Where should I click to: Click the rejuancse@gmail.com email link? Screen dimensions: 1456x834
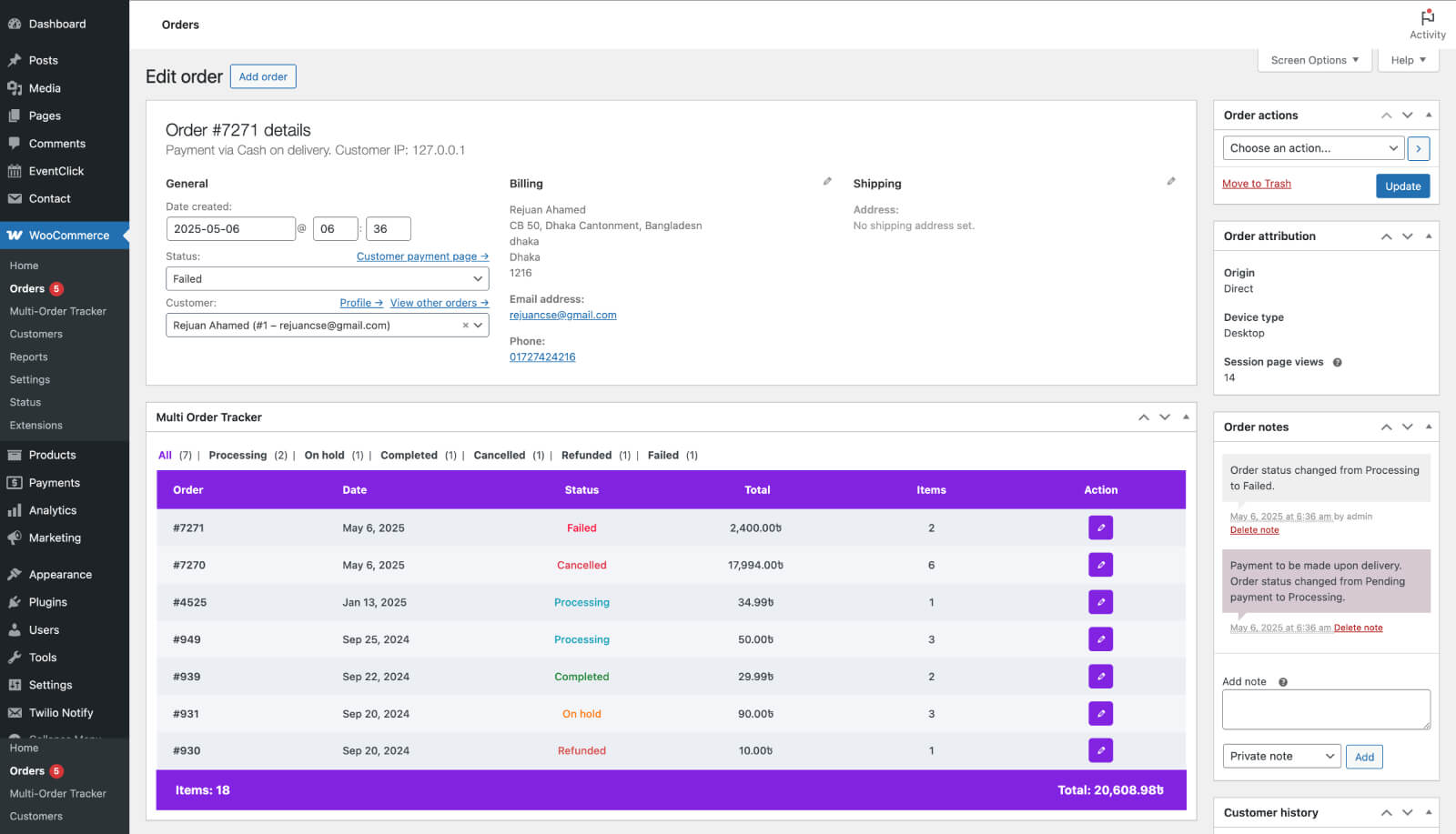tap(562, 316)
